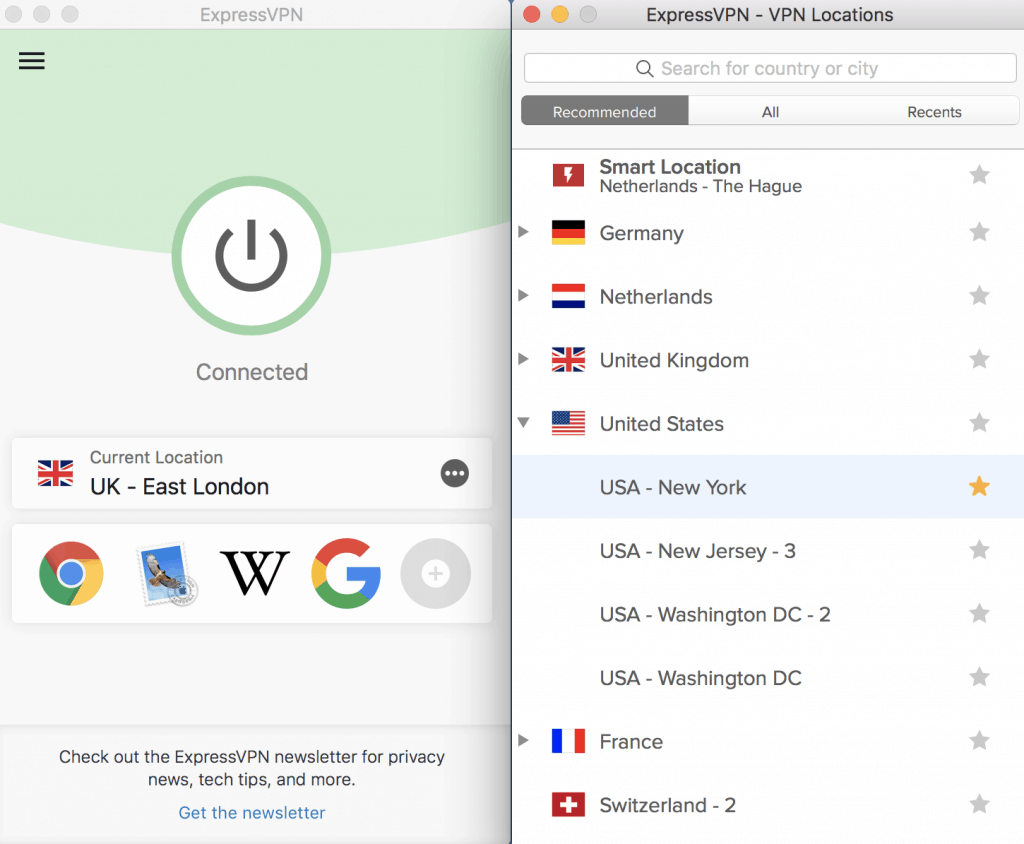The image size is (1024, 844).
Task: Select Switzerland - 2 location
Action: point(768,805)
